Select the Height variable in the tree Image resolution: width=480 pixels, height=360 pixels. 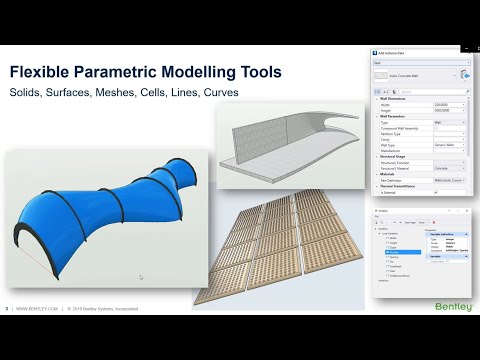(x=392, y=243)
